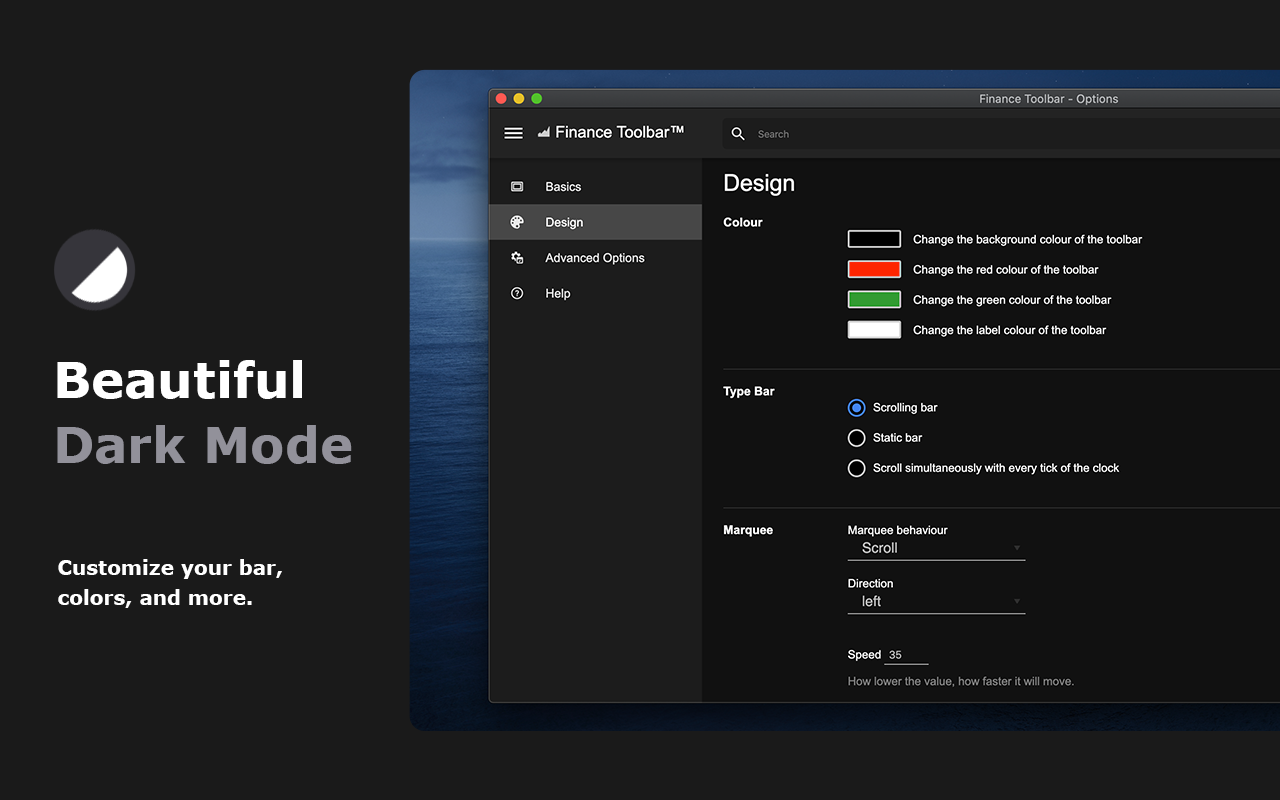The image size is (1280, 800).
Task: Click the Design palette icon
Action: [x=517, y=222]
